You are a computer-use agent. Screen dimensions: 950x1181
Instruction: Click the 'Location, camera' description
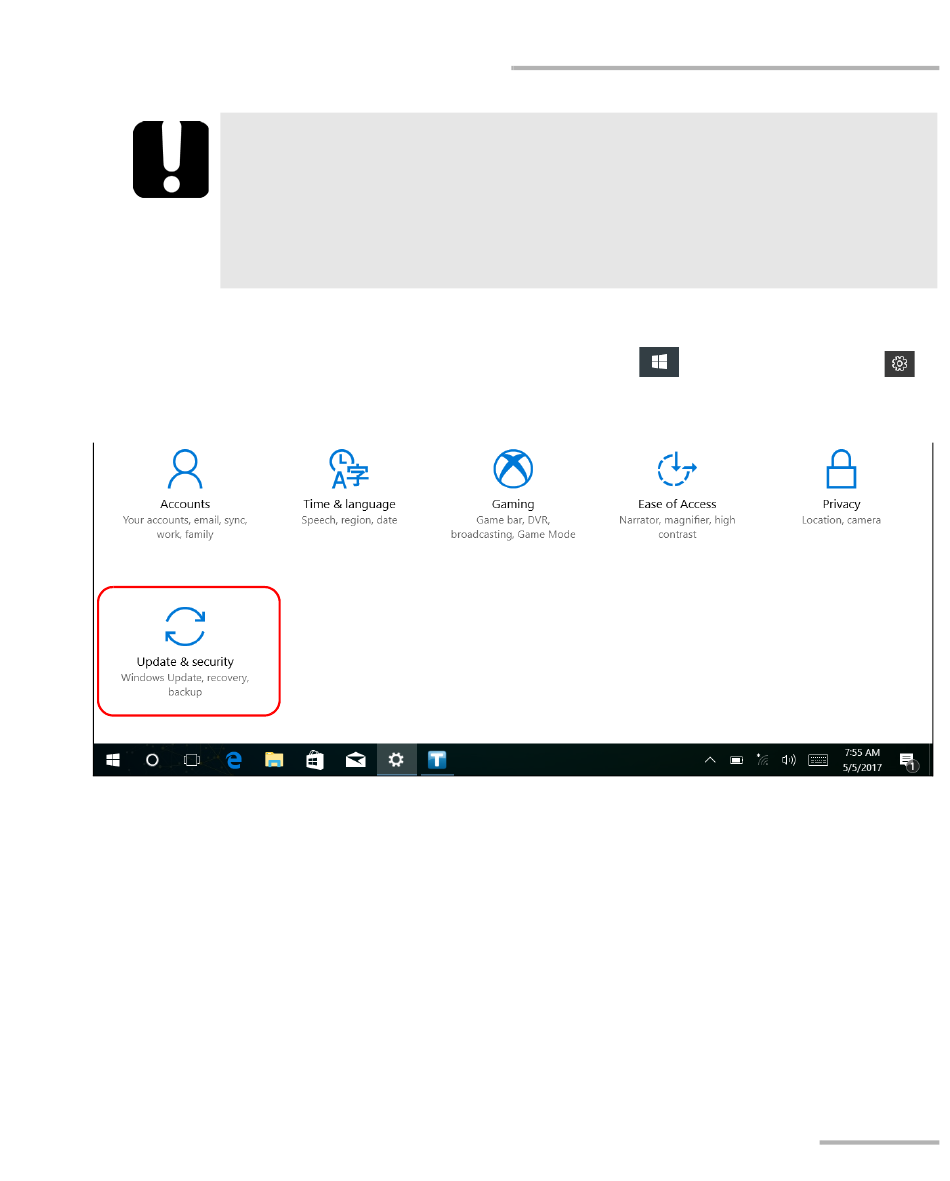(x=841, y=520)
